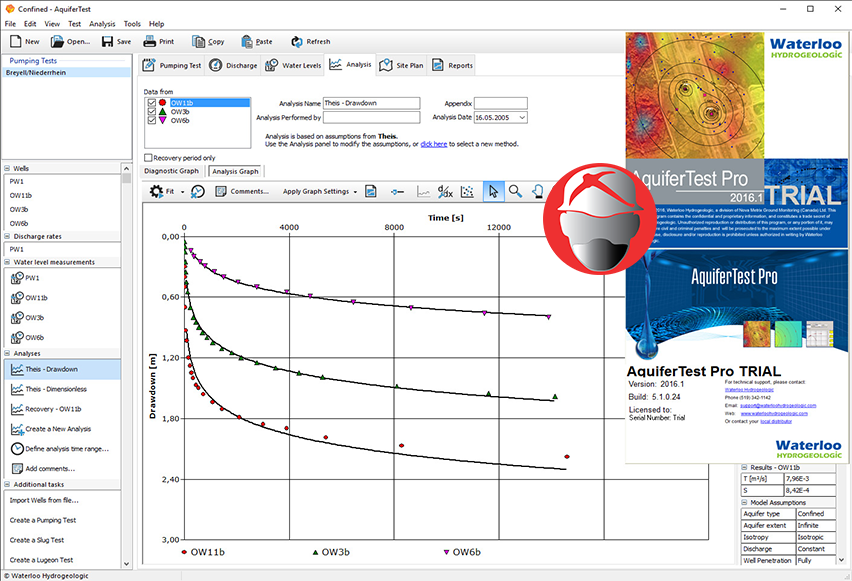Image resolution: width=852 pixels, height=581 pixels.
Task: Collapse Results - OW11b section
Action: pyautogui.click(x=744, y=467)
